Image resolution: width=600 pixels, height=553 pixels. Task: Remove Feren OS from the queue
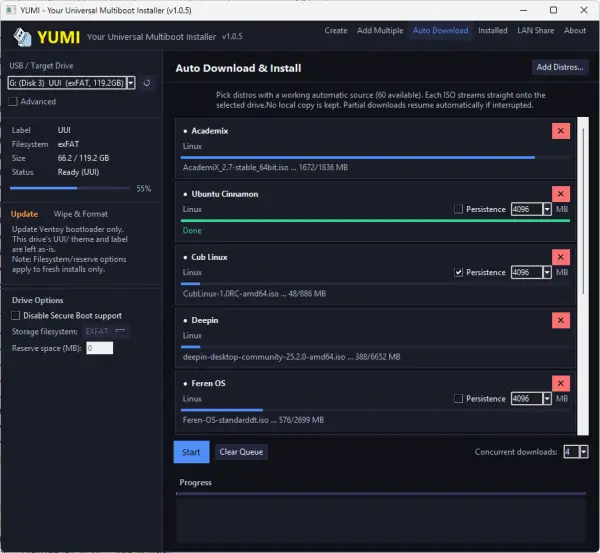pos(561,383)
